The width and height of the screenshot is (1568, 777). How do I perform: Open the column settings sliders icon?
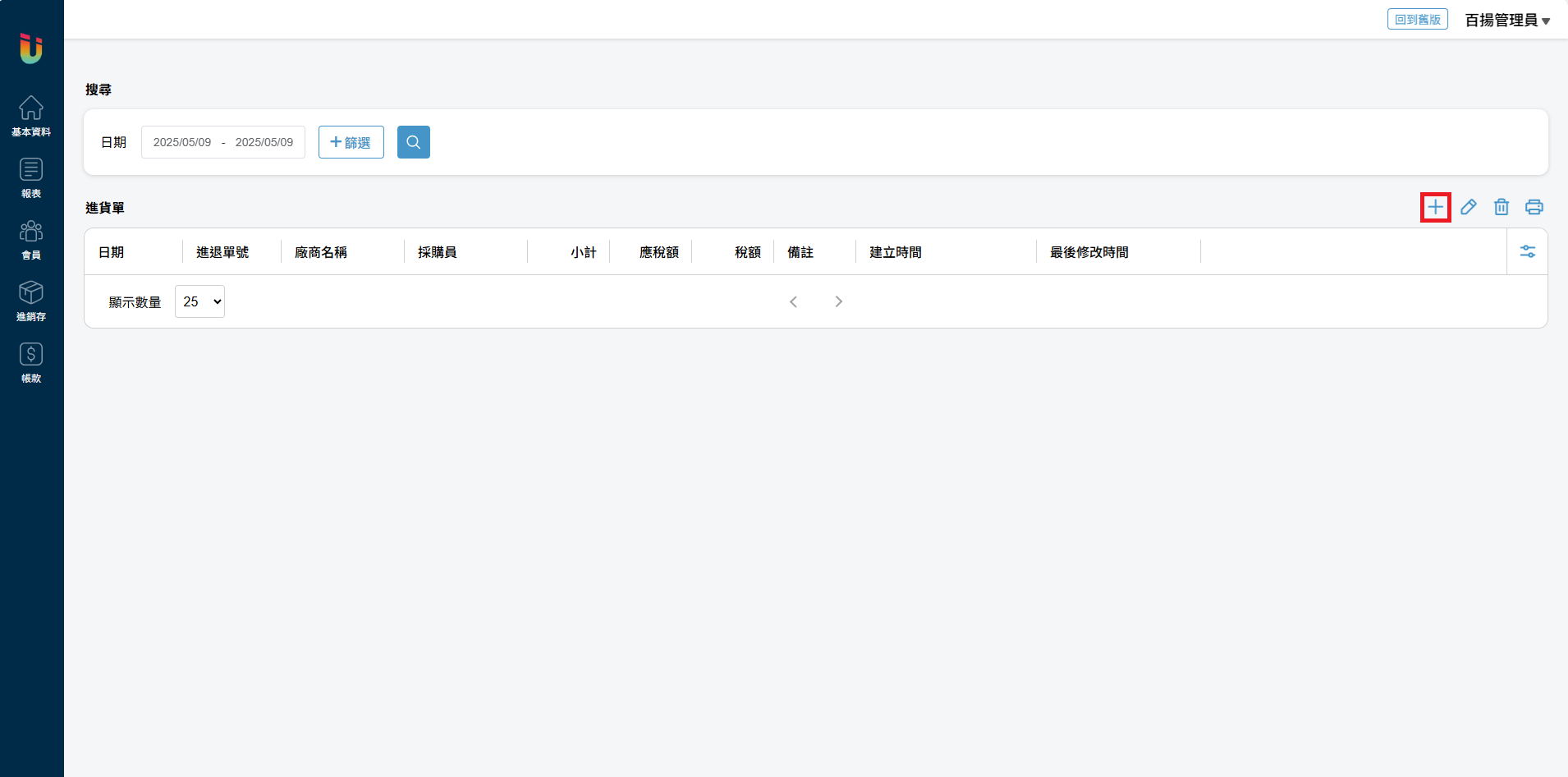point(1528,251)
